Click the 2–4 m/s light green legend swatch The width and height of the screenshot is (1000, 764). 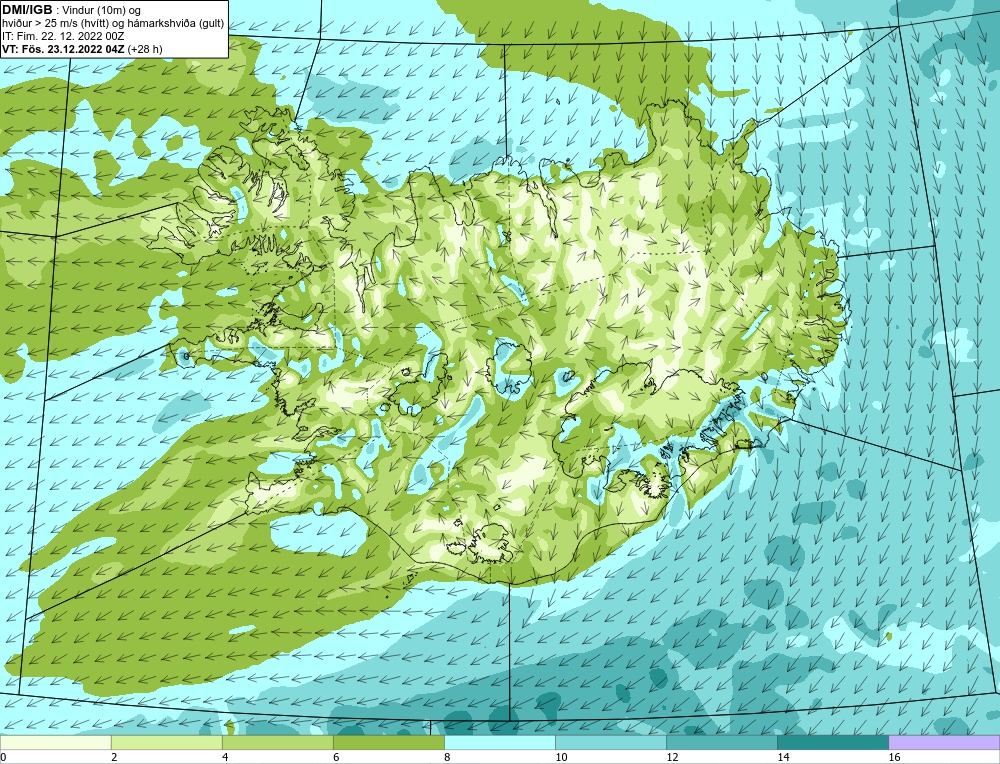coord(166,743)
